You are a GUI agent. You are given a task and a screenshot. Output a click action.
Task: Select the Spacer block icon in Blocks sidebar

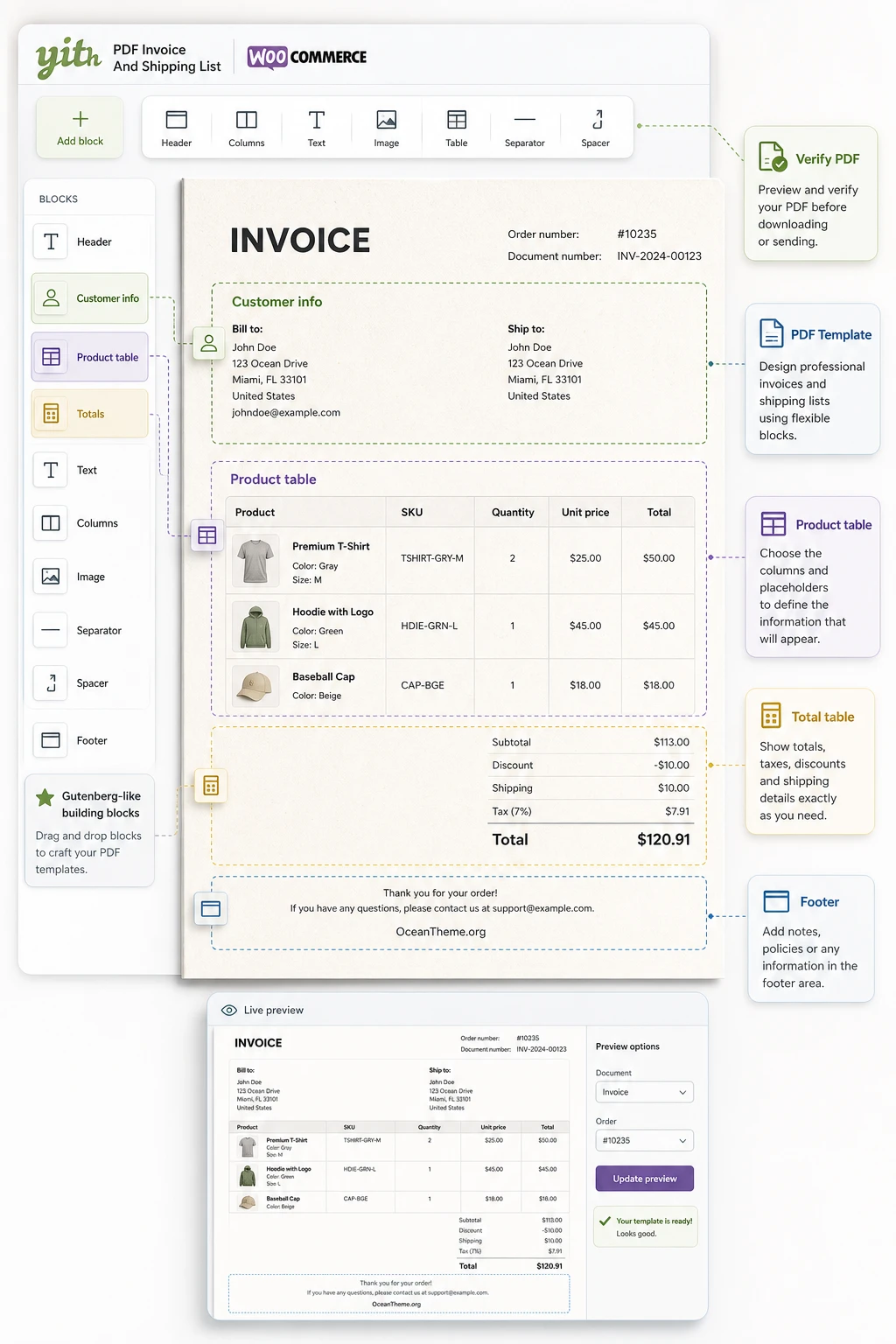point(51,683)
